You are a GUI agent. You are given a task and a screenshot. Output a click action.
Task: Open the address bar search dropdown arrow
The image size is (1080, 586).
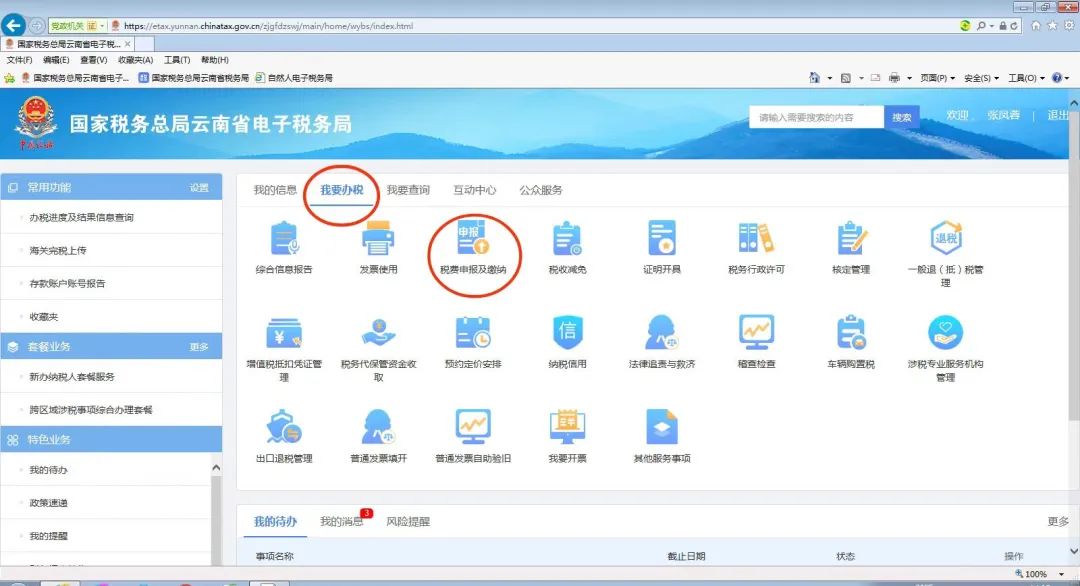coord(991,25)
